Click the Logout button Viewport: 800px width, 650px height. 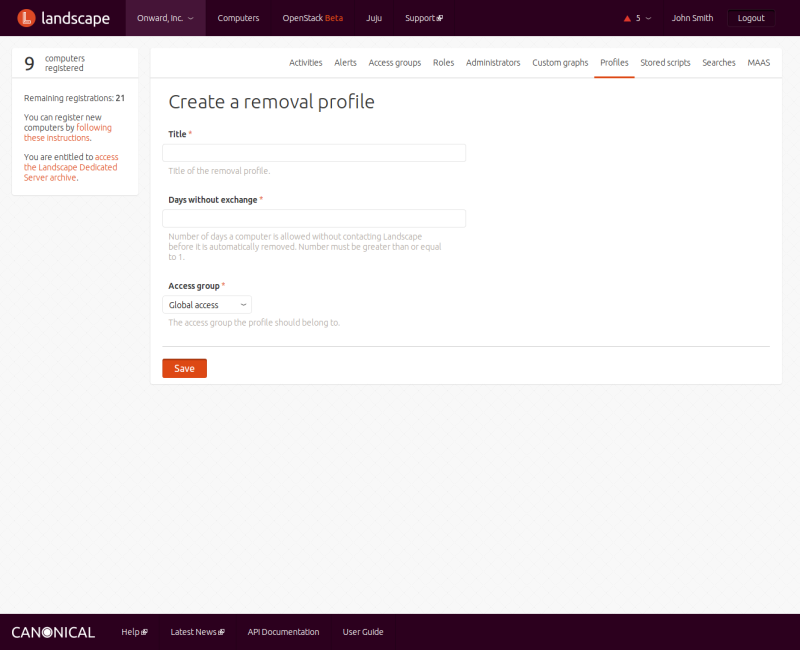coord(750,18)
